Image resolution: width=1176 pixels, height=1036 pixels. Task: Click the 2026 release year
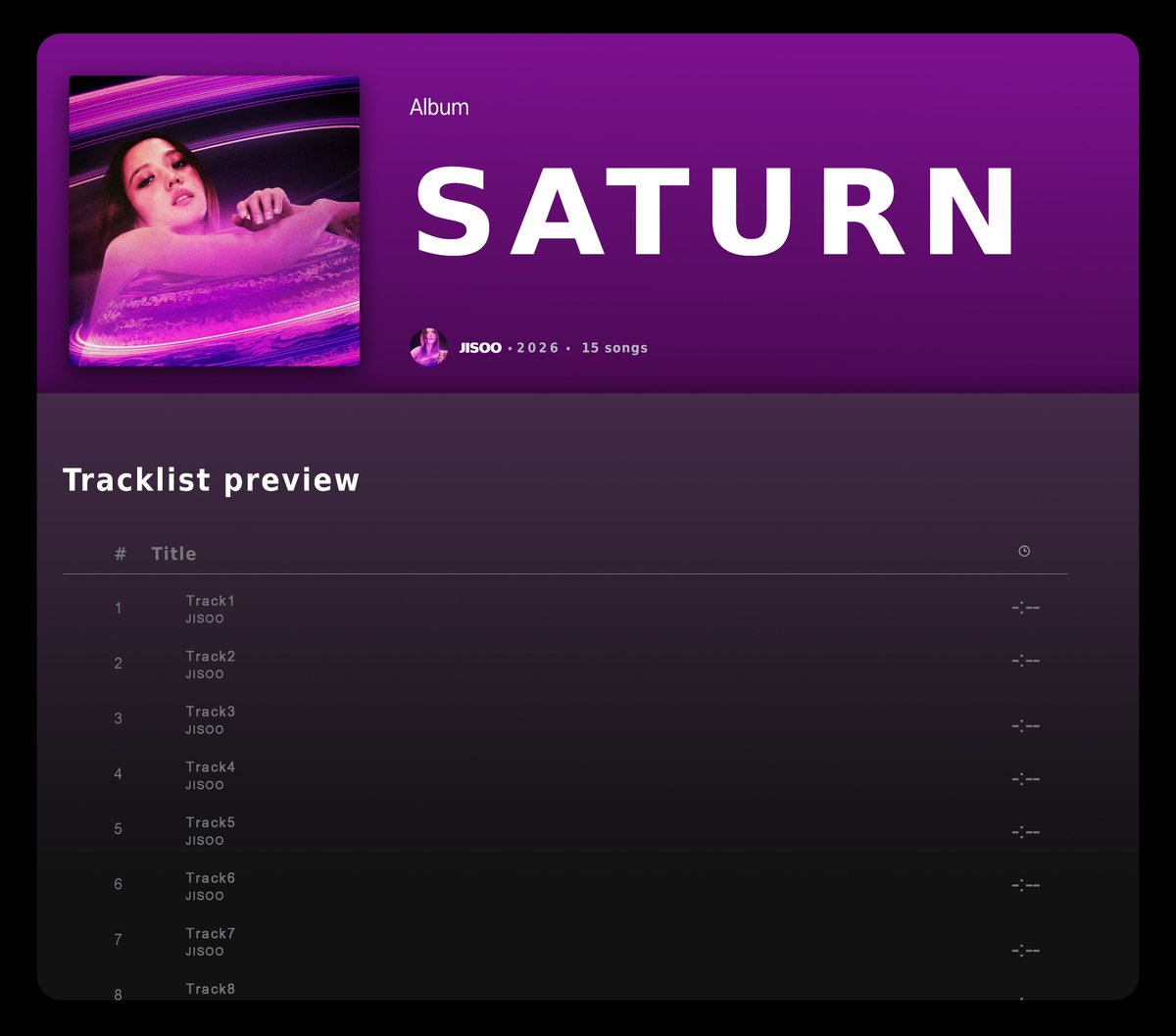point(537,348)
